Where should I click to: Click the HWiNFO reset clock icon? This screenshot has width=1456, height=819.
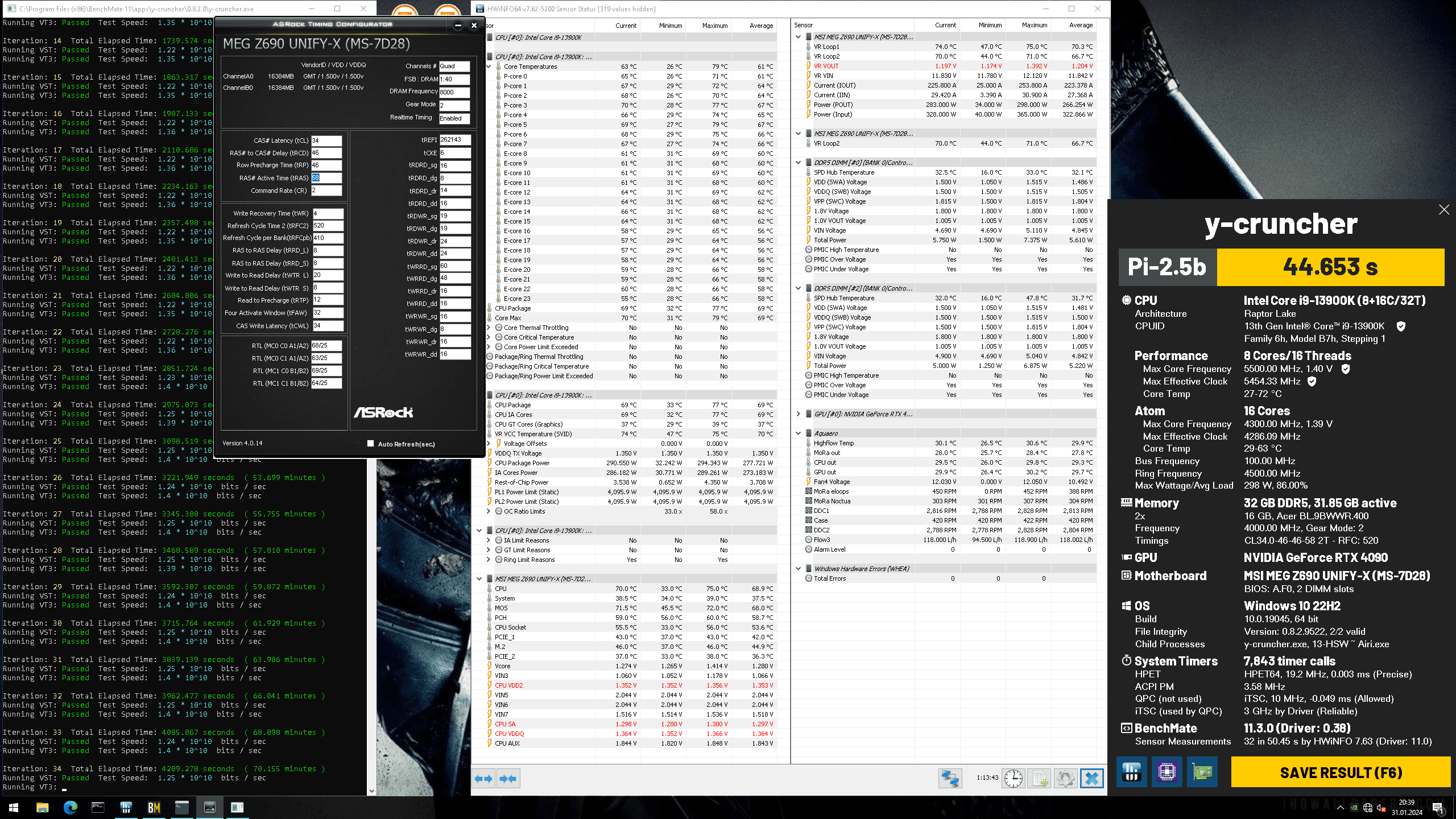(1013, 778)
